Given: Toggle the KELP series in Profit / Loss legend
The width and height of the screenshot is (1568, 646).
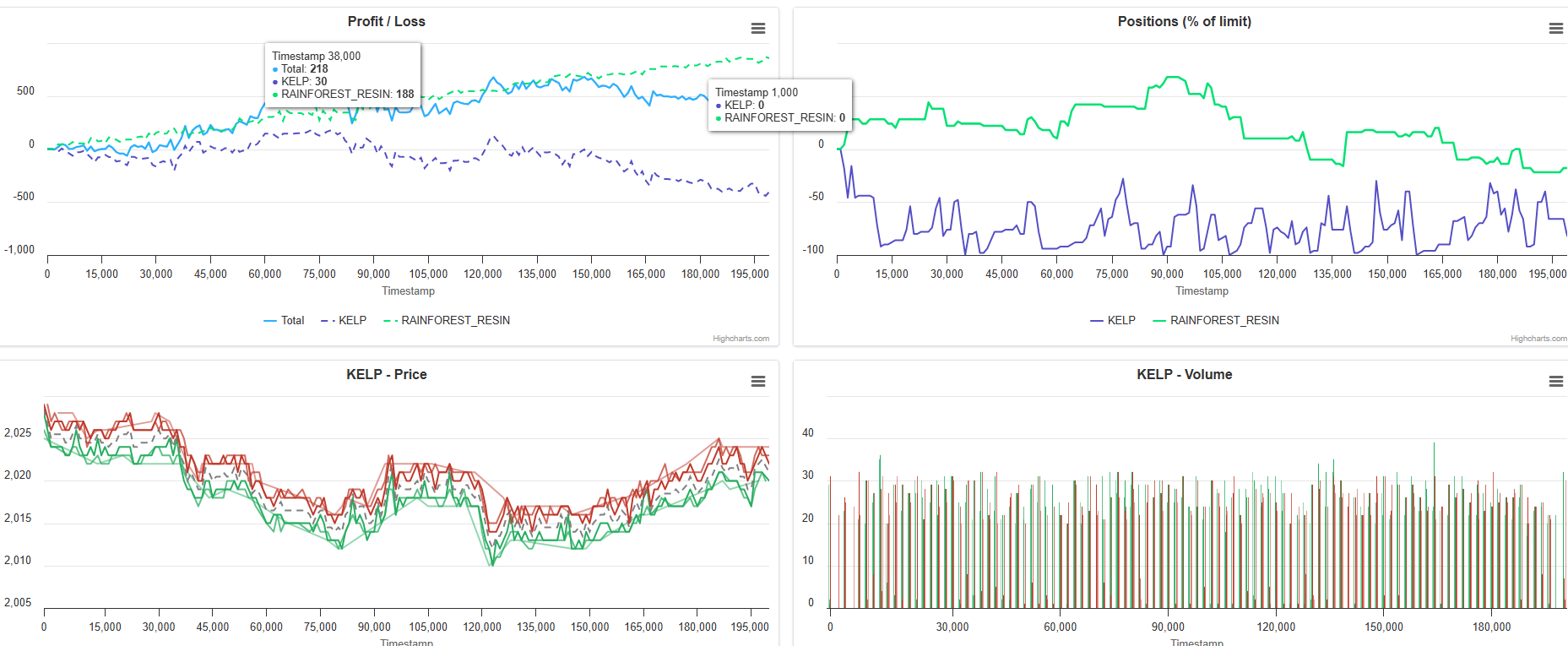Looking at the screenshot, I should tap(345, 321).
